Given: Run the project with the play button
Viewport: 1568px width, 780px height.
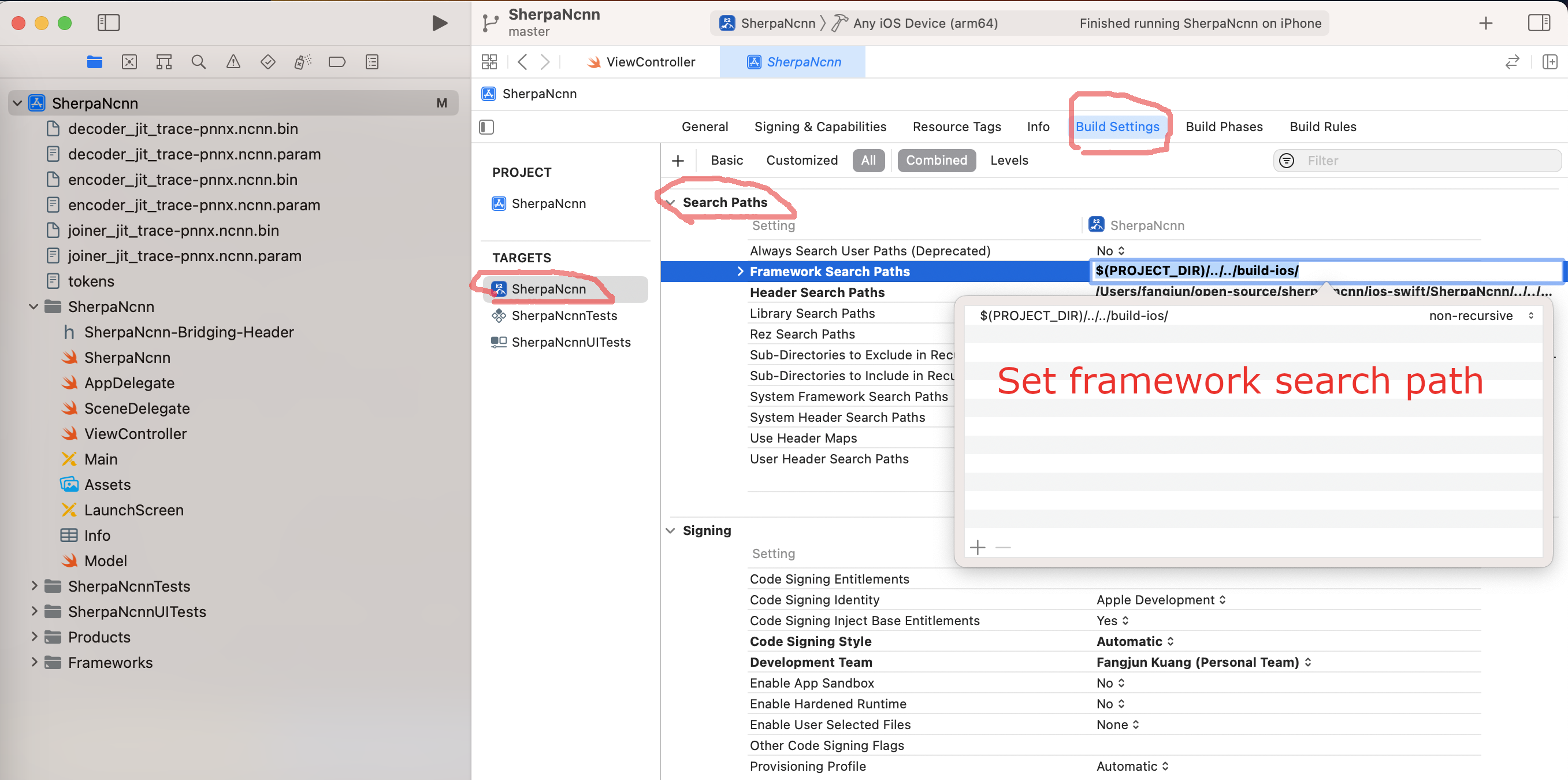Looking at the screenshot, I should [440, 23].
